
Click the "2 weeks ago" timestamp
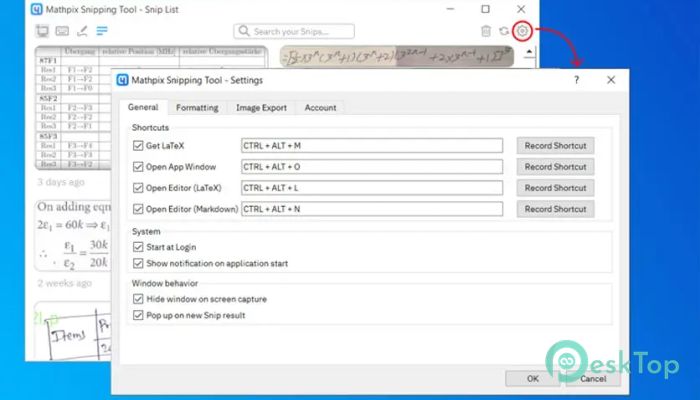pyautogui.click(x=64, y=283)
